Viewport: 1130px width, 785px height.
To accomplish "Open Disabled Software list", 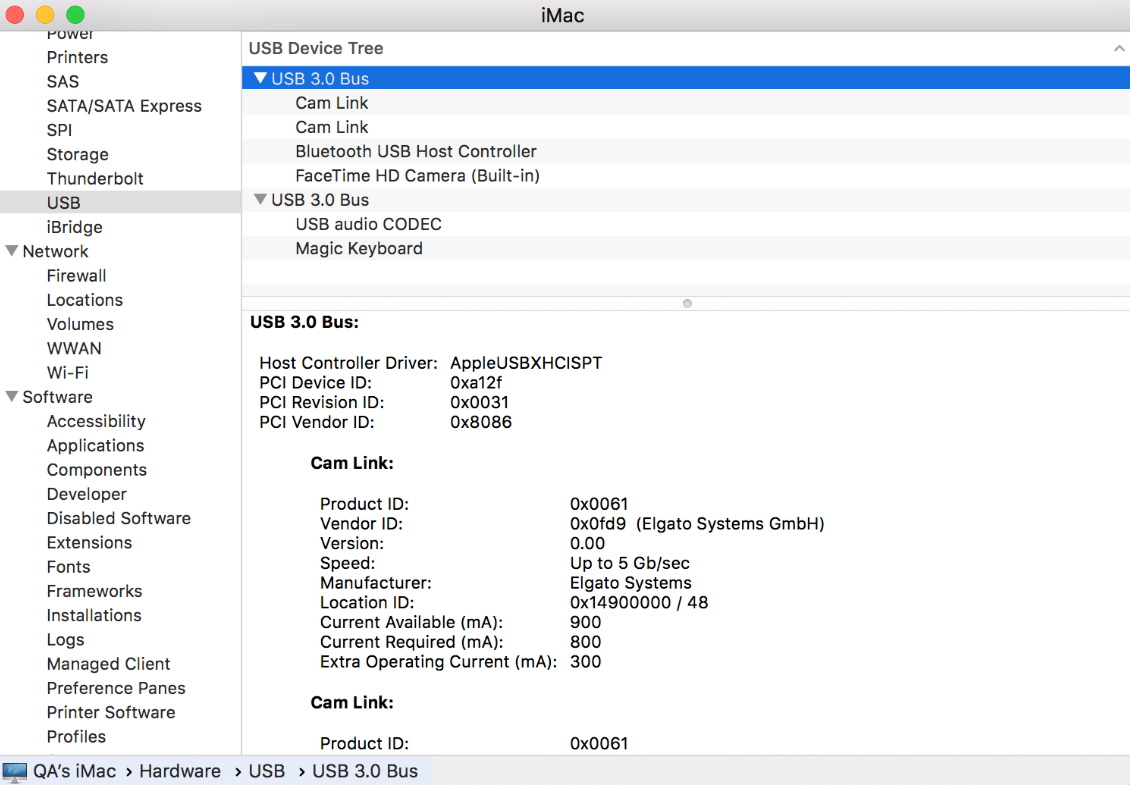I will (x=118, y=518).
